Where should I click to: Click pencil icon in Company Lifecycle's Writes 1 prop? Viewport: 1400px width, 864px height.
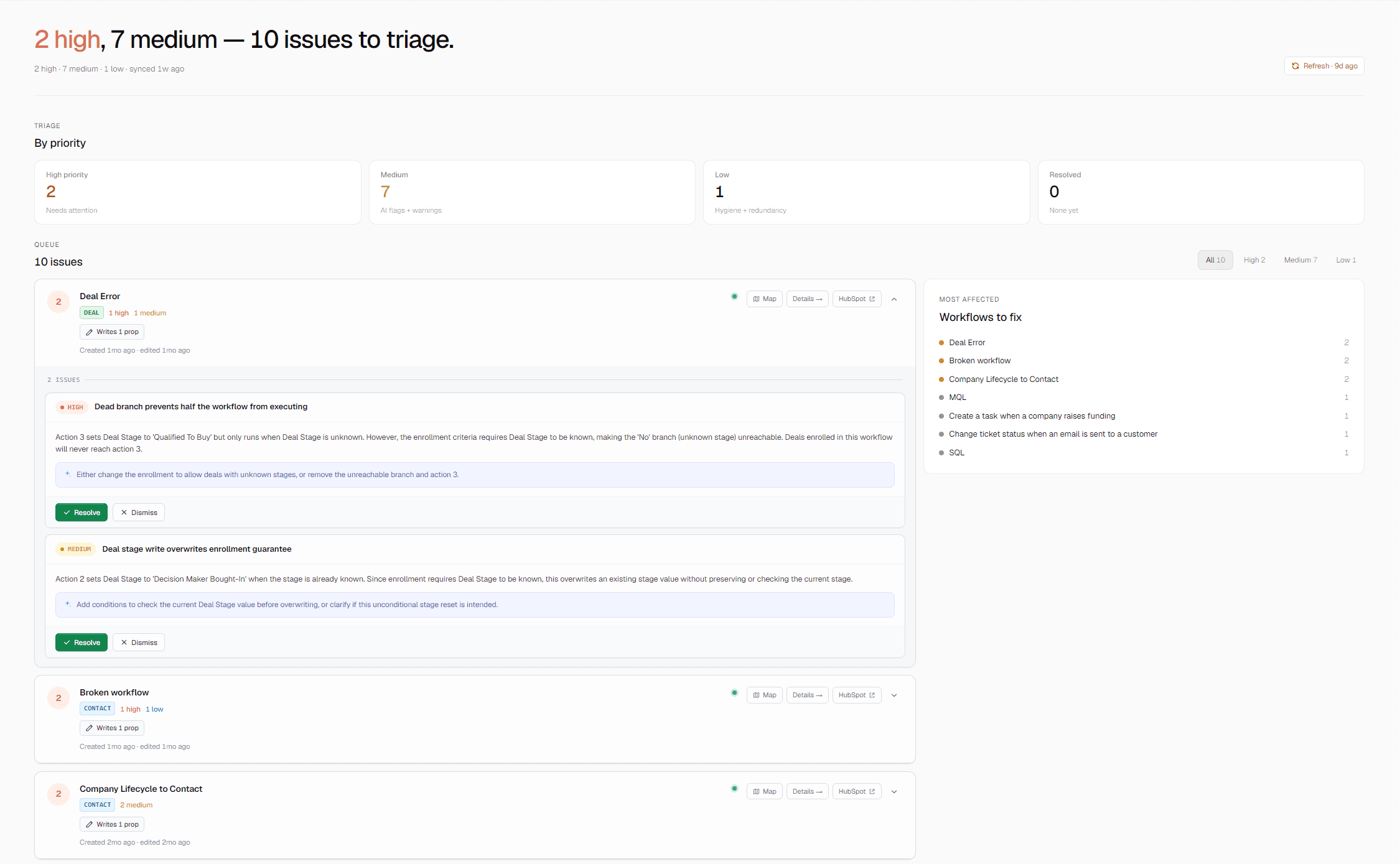tap(89, 825)
